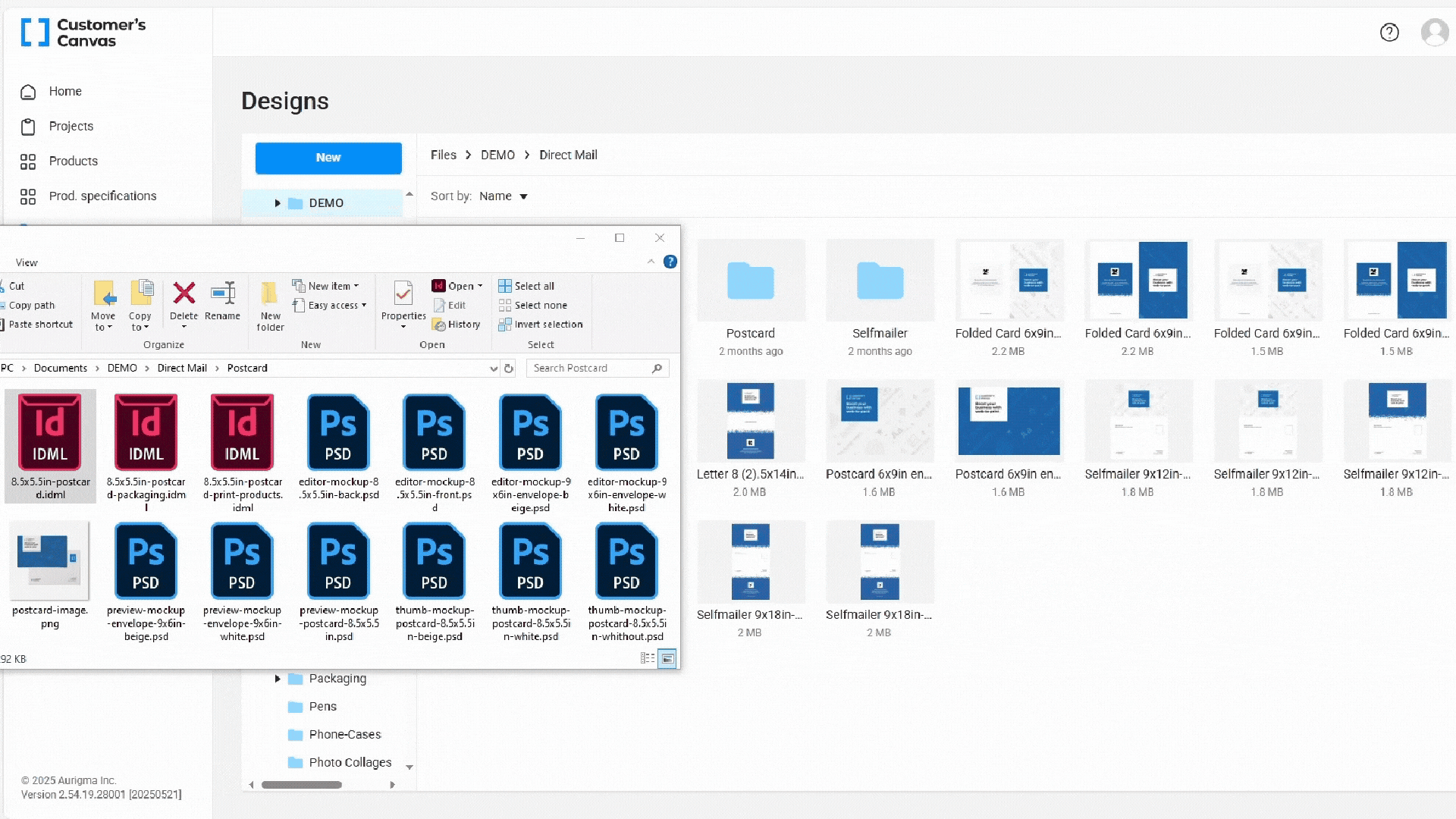Open the Move to dropdown in Explorer
This screenshot has width=1456, height=819.
(103, 305)
